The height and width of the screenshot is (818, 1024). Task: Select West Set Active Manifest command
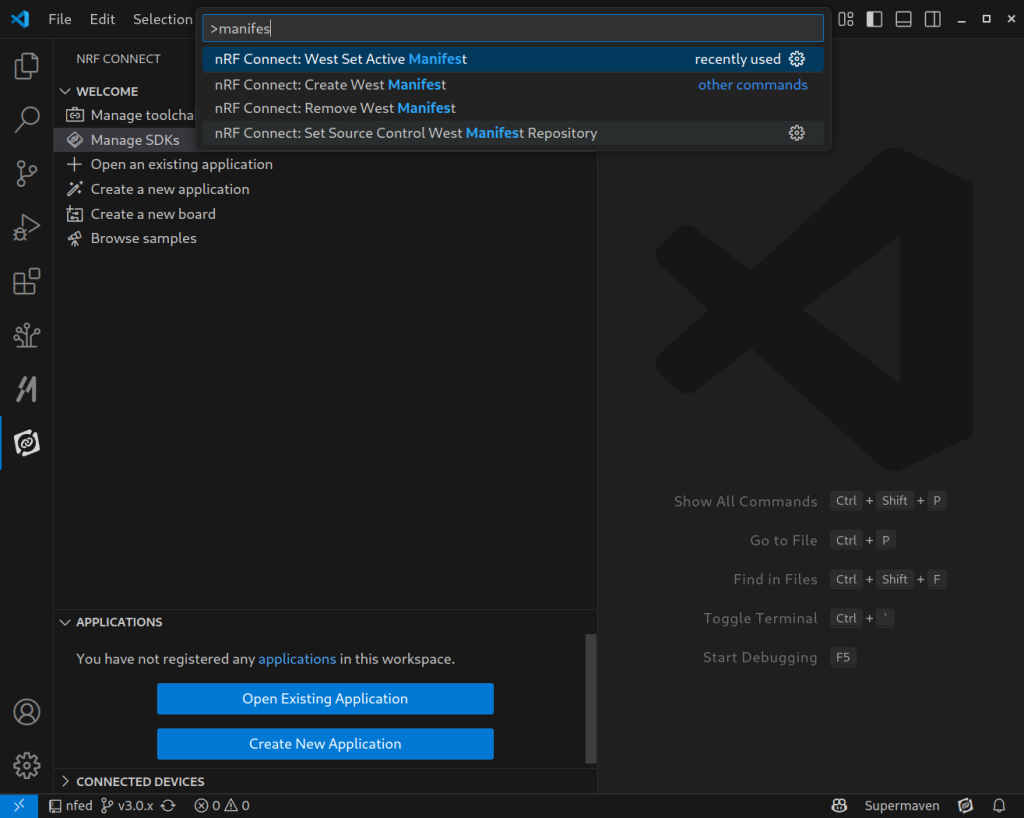tap(513, 59)
